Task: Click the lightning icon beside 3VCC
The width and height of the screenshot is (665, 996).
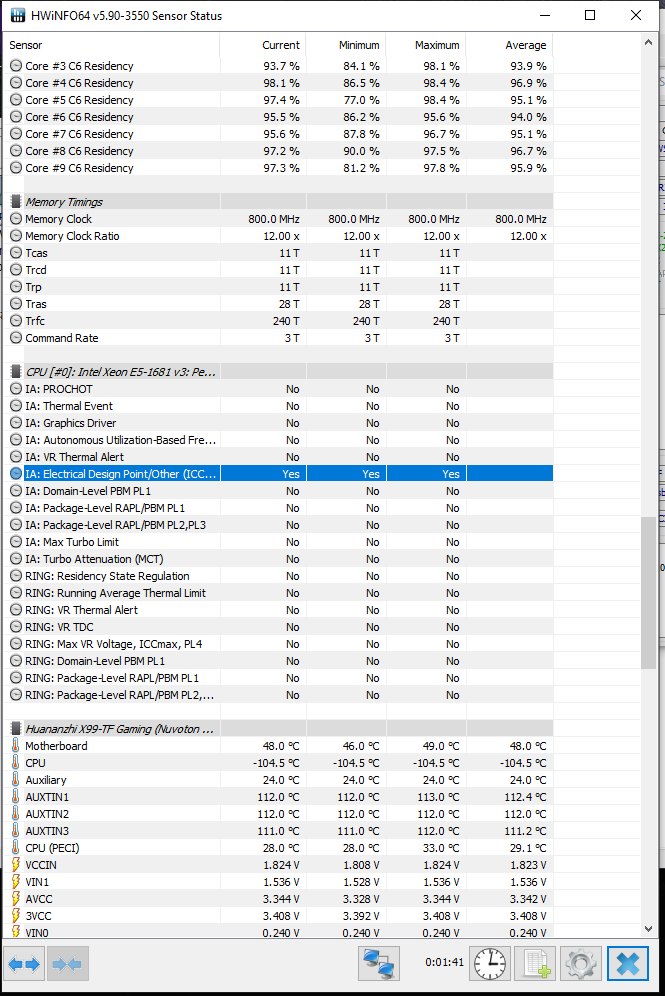Action: pyautogui.click(x=16, y=915)
